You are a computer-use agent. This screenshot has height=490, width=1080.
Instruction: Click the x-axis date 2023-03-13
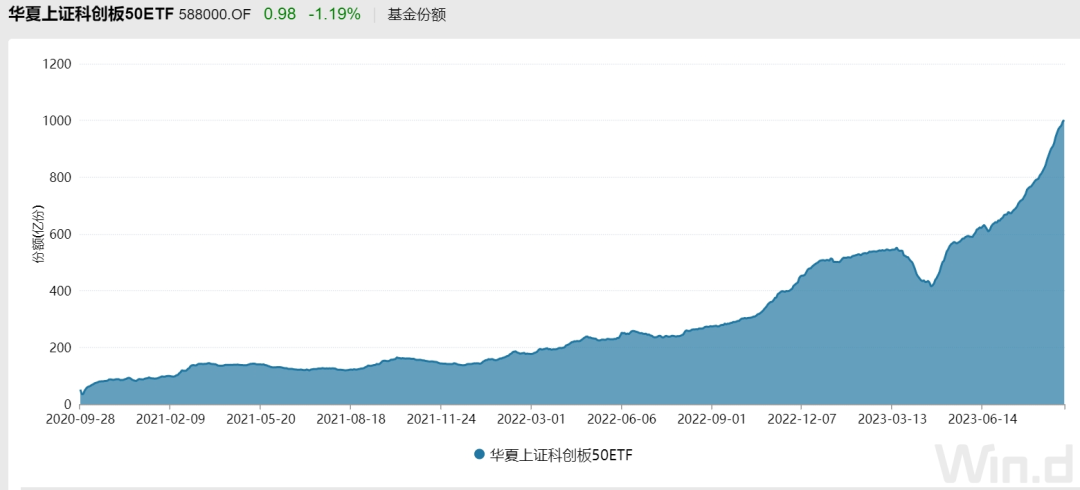pyautogui.click(x=892, y=418)
